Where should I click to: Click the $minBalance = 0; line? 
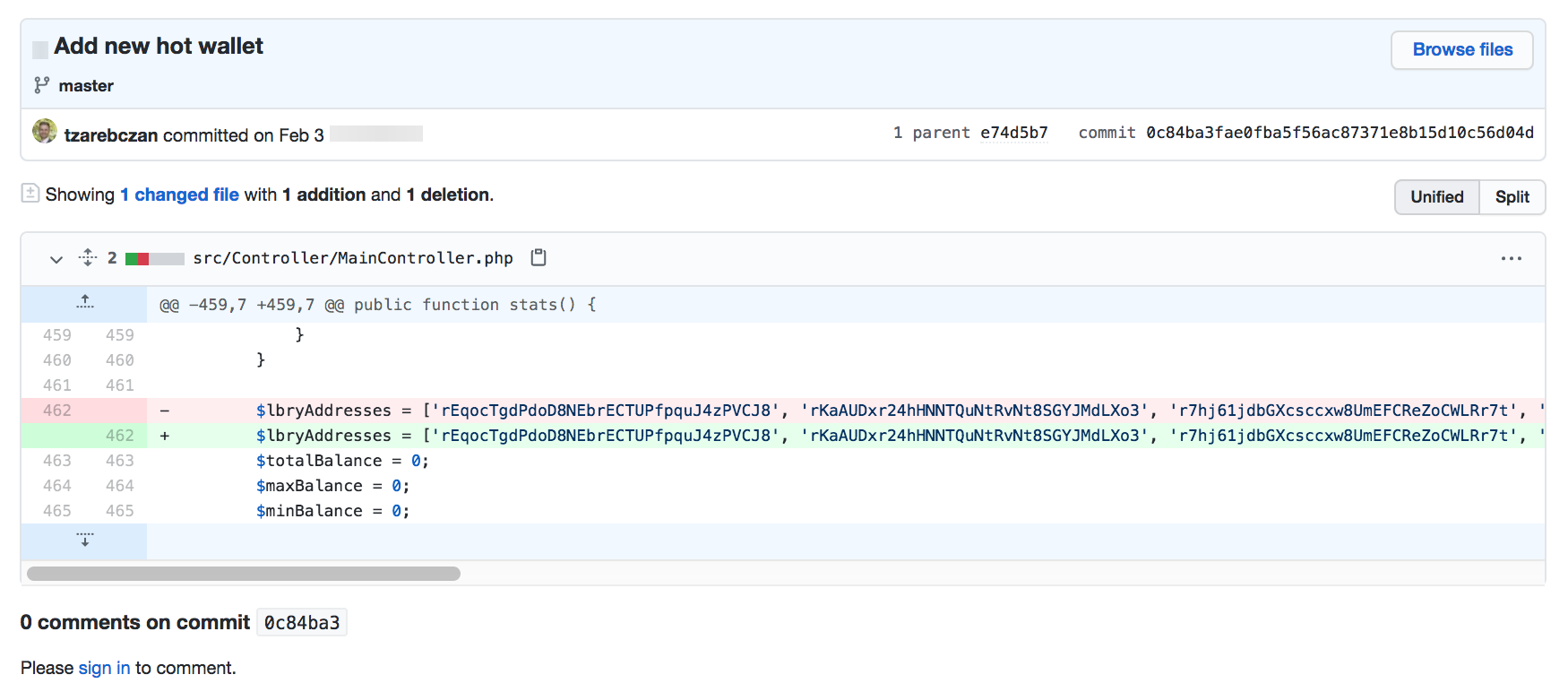tap(846, 511)
